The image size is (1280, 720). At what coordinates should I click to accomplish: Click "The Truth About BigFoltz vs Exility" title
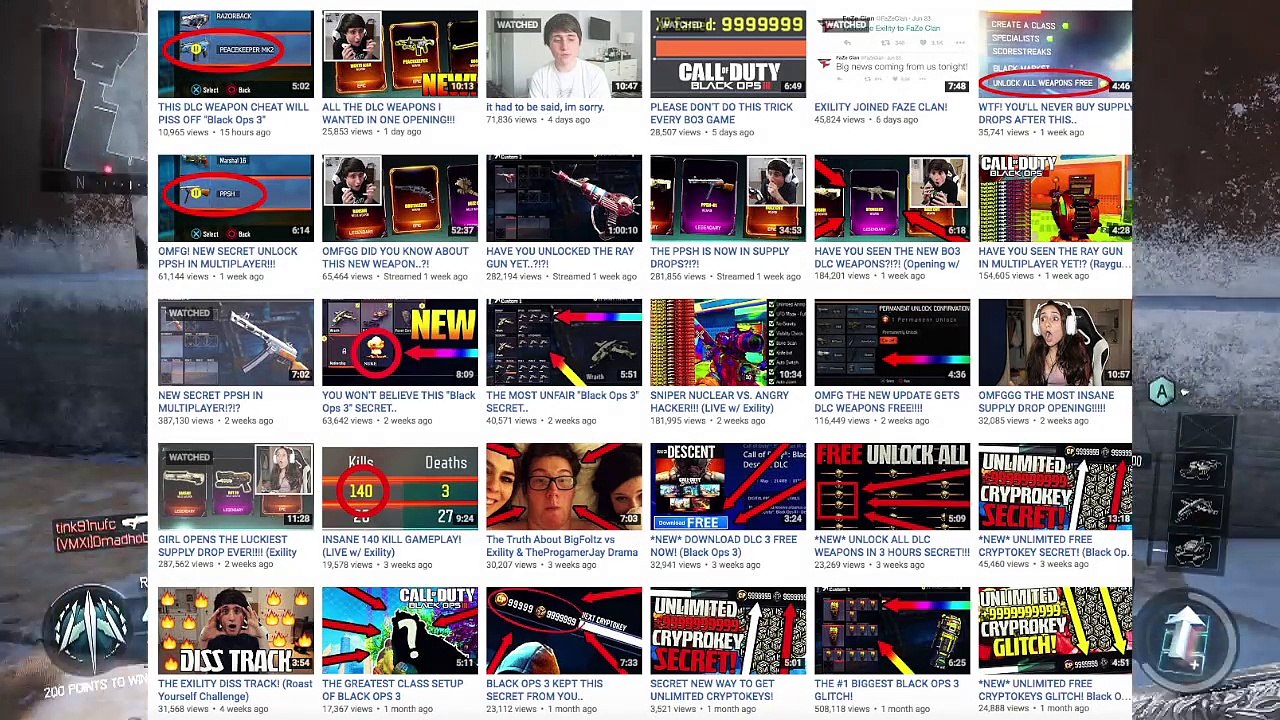pyautogui.click(x=562, y=545)
